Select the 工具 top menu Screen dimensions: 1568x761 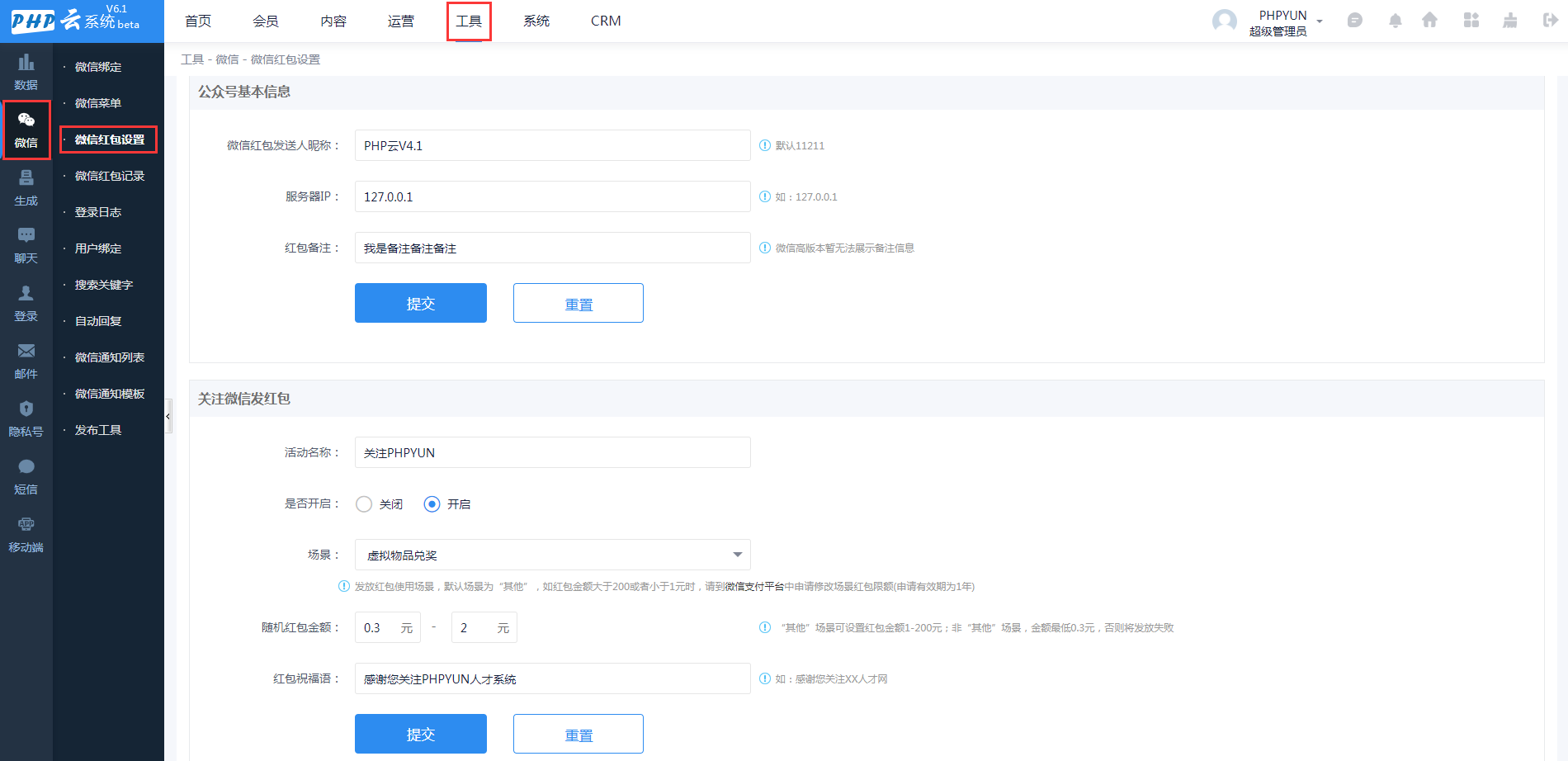click(469, 21)
